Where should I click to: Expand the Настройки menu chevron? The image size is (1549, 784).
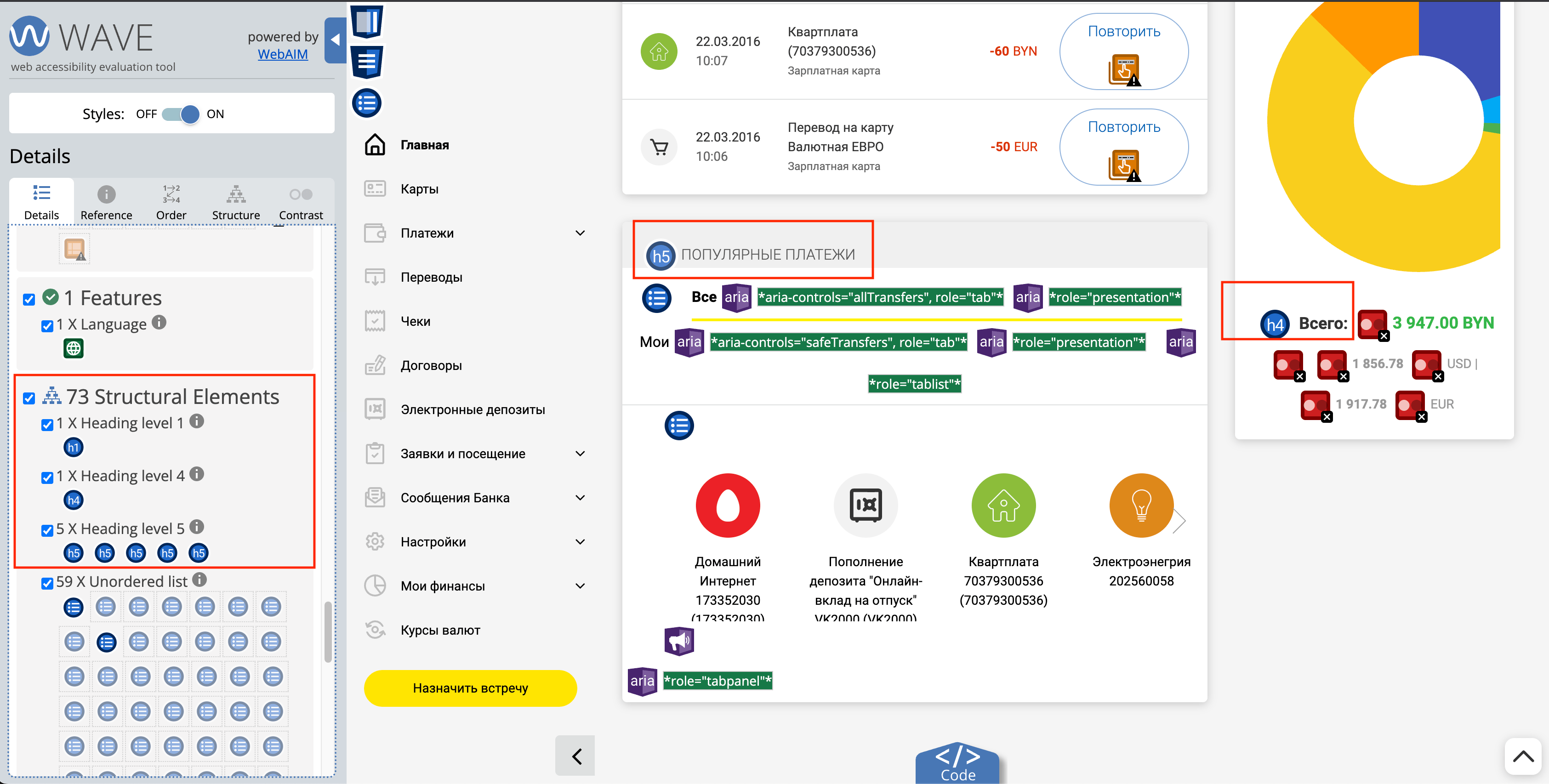580,542
